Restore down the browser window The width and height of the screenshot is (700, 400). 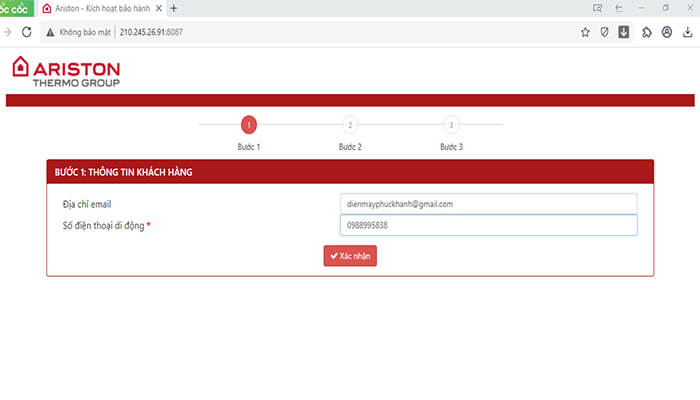[x=666, y=8]
